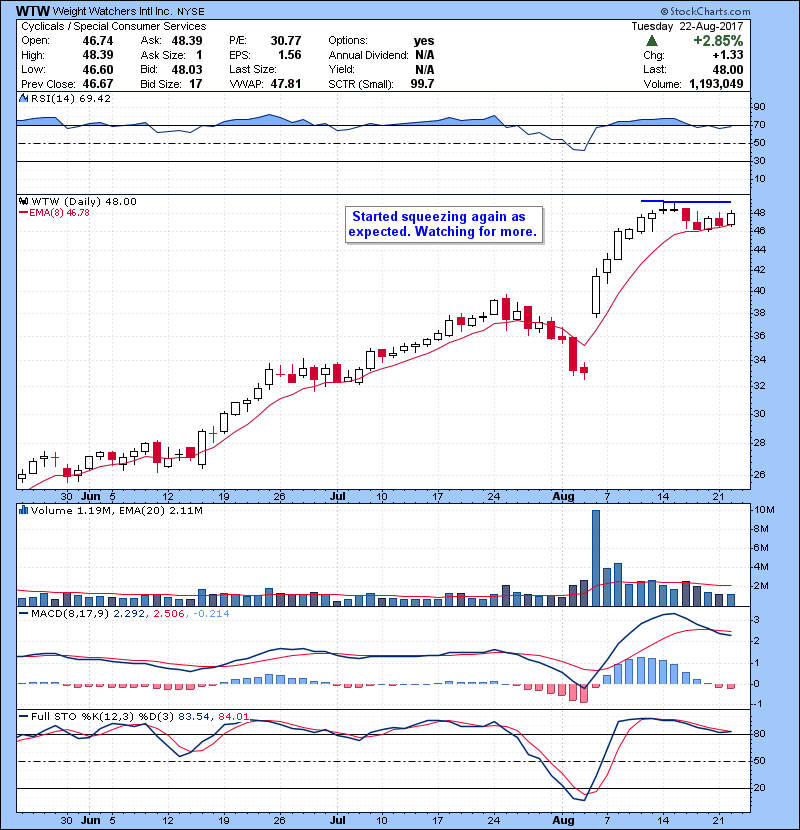Click the MACD signal value 2.506
Image resolution: width=800 pixels, height=830 pixels.
(168, 614)
